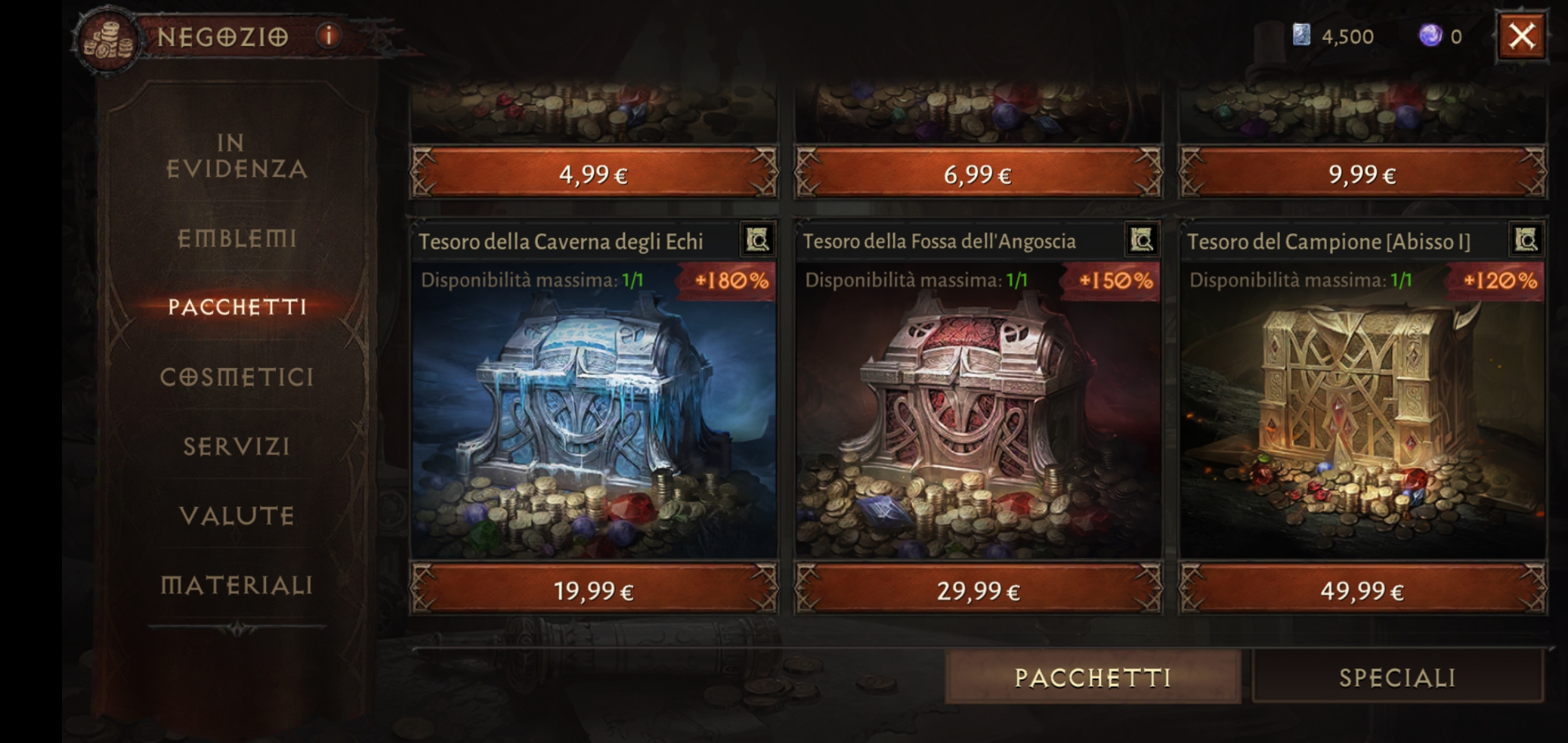This screenshot has width=1568, height=743.
Task: Select the Pacchetti bottom tab
Action: 1093,678
